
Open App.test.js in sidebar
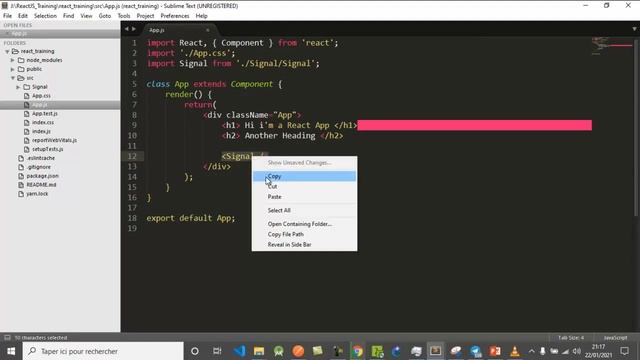pyautogui.click(x=44, y=113)
